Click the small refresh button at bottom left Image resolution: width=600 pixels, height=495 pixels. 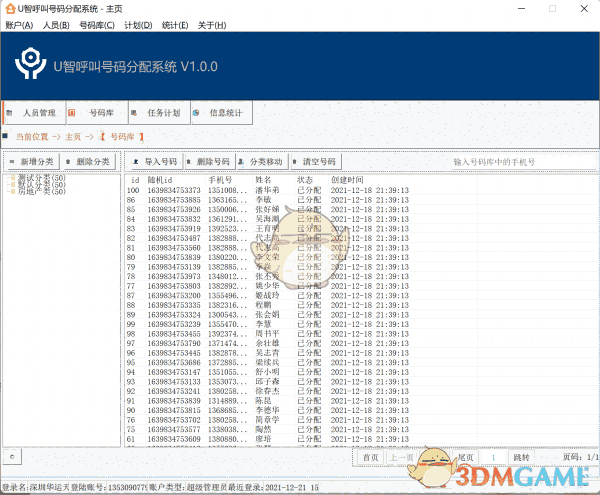12,457
